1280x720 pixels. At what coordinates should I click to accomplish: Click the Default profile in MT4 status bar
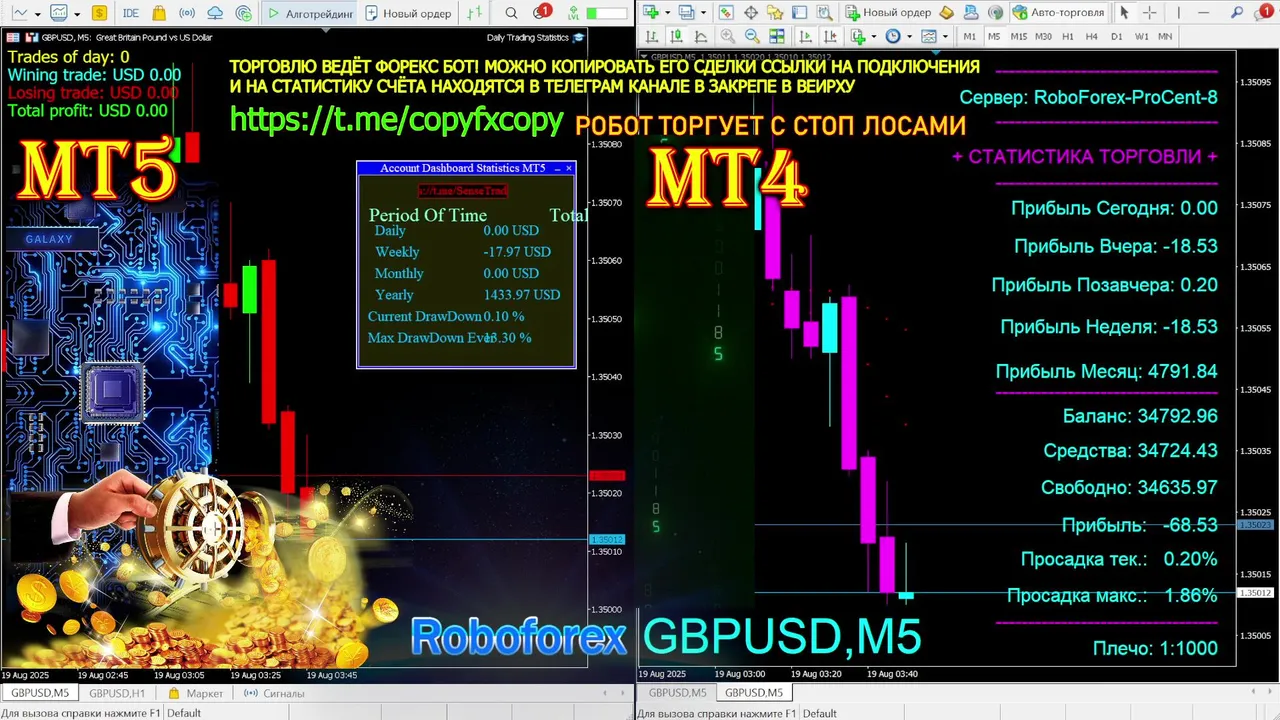(819, 713)
